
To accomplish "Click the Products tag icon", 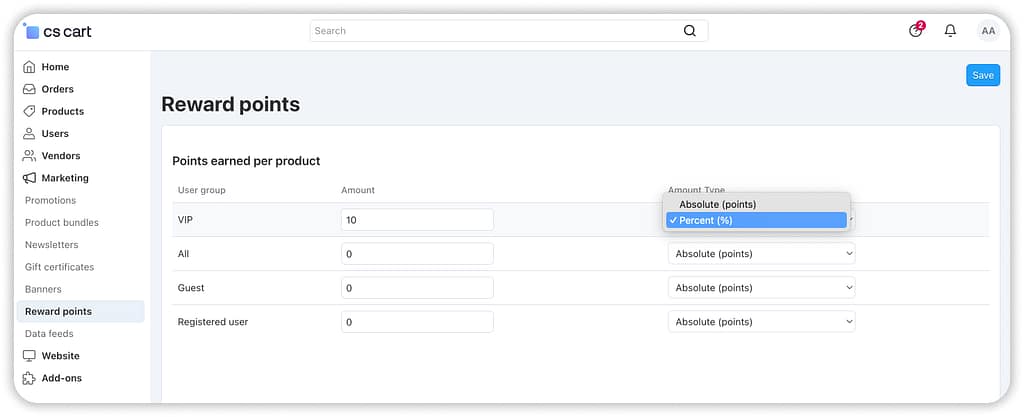I will point(29,111).
